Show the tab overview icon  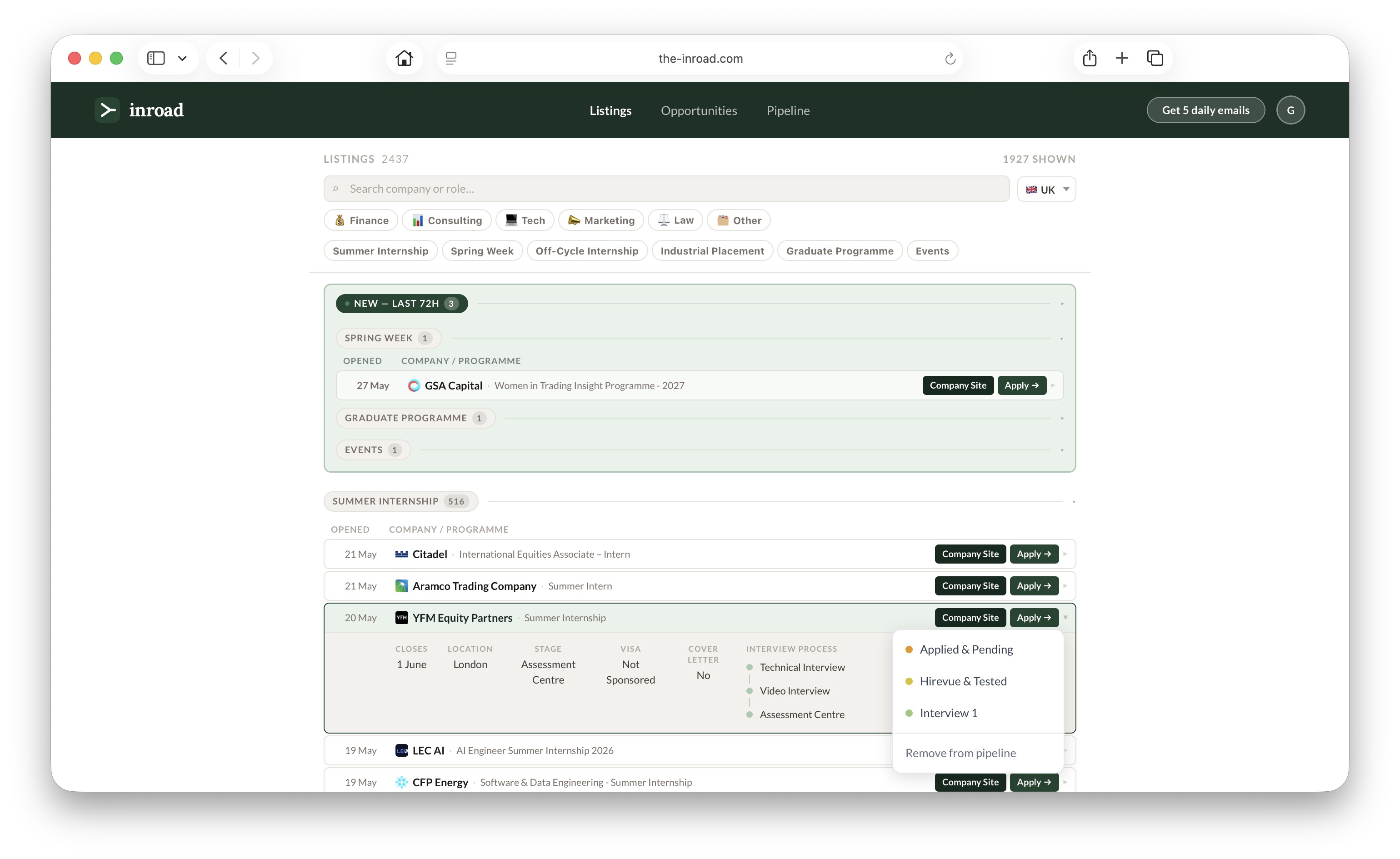[1155, 58]
